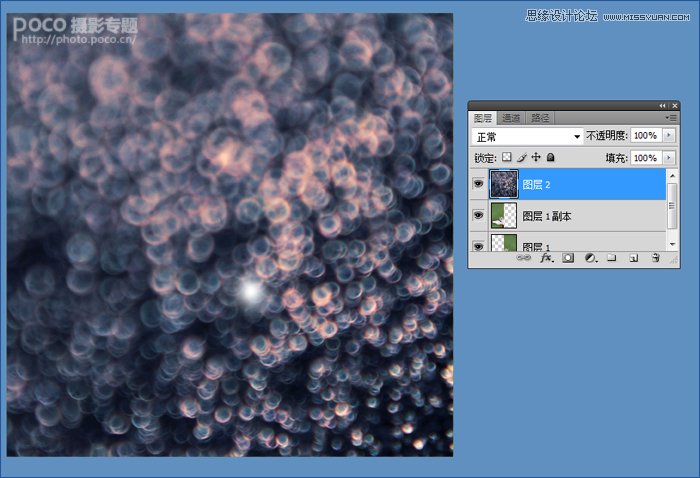Open the 正常 blend mode dropdown

click(x=527, y=136)
